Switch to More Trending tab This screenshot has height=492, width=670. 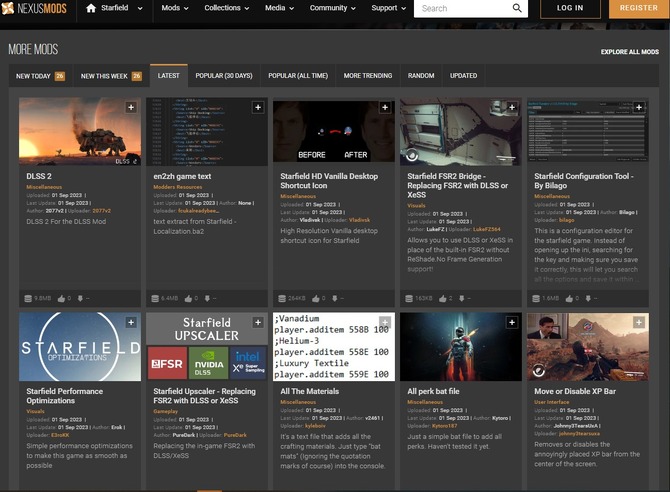[x=368, y=76]
